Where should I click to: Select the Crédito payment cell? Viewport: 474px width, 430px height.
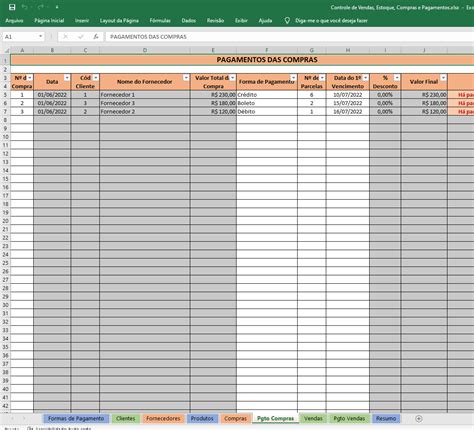(267, 95)
